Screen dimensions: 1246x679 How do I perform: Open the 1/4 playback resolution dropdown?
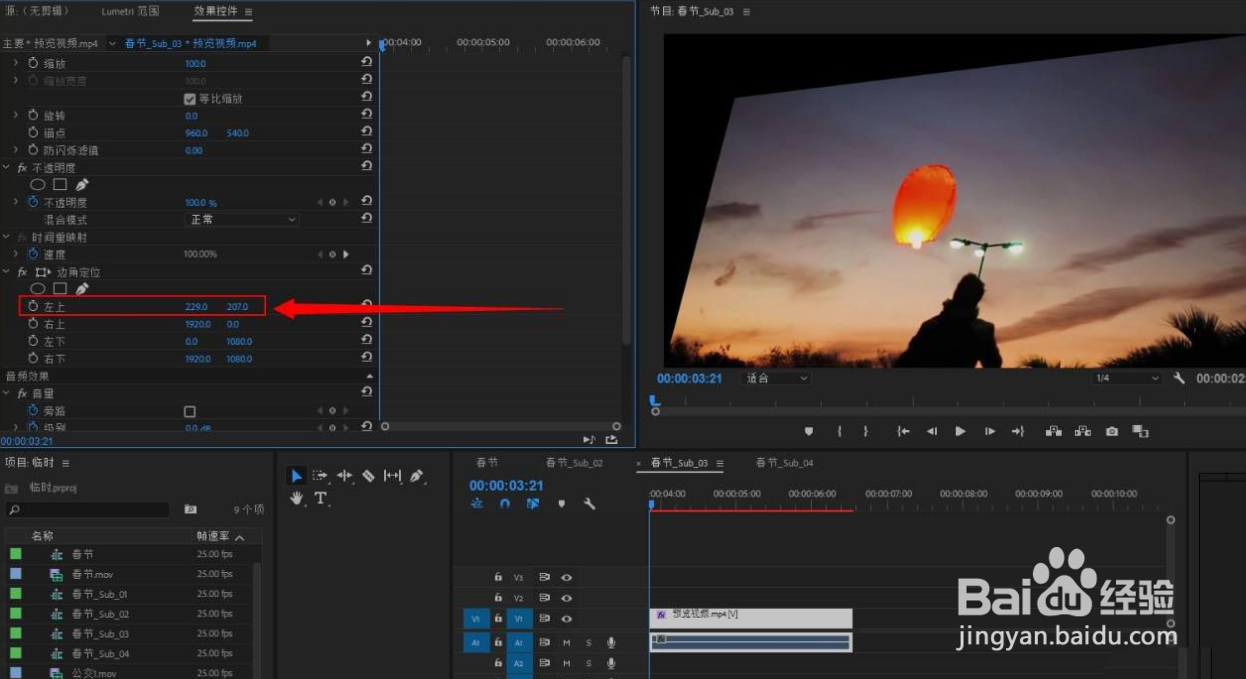pos(1127,378)
